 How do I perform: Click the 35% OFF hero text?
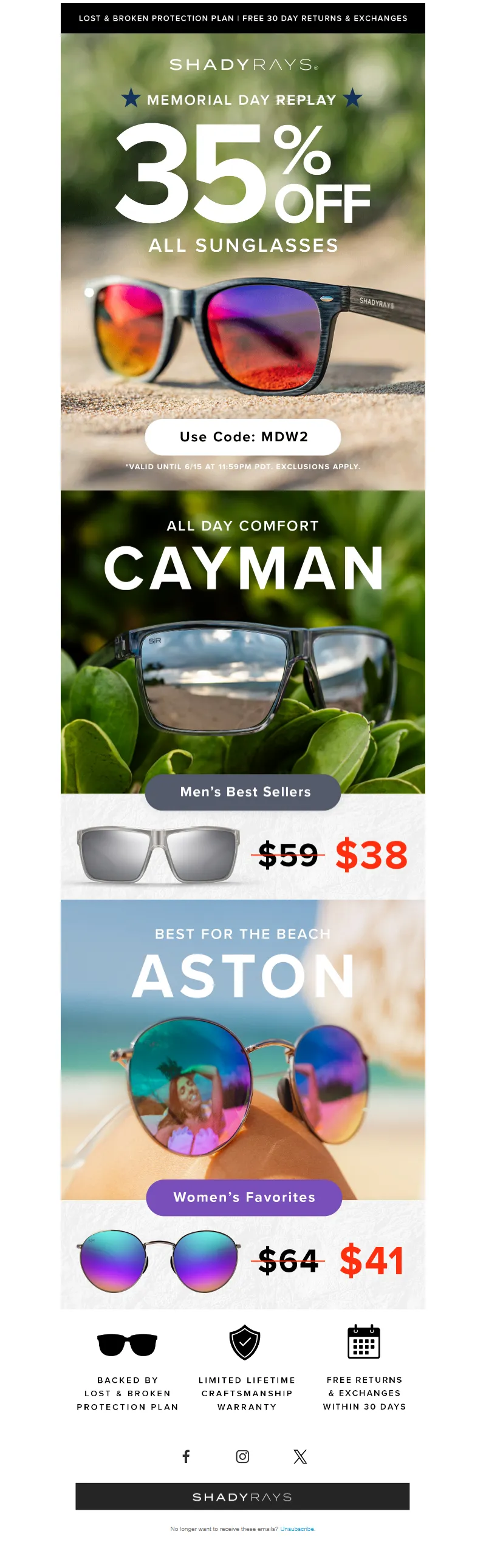[243, 173]
